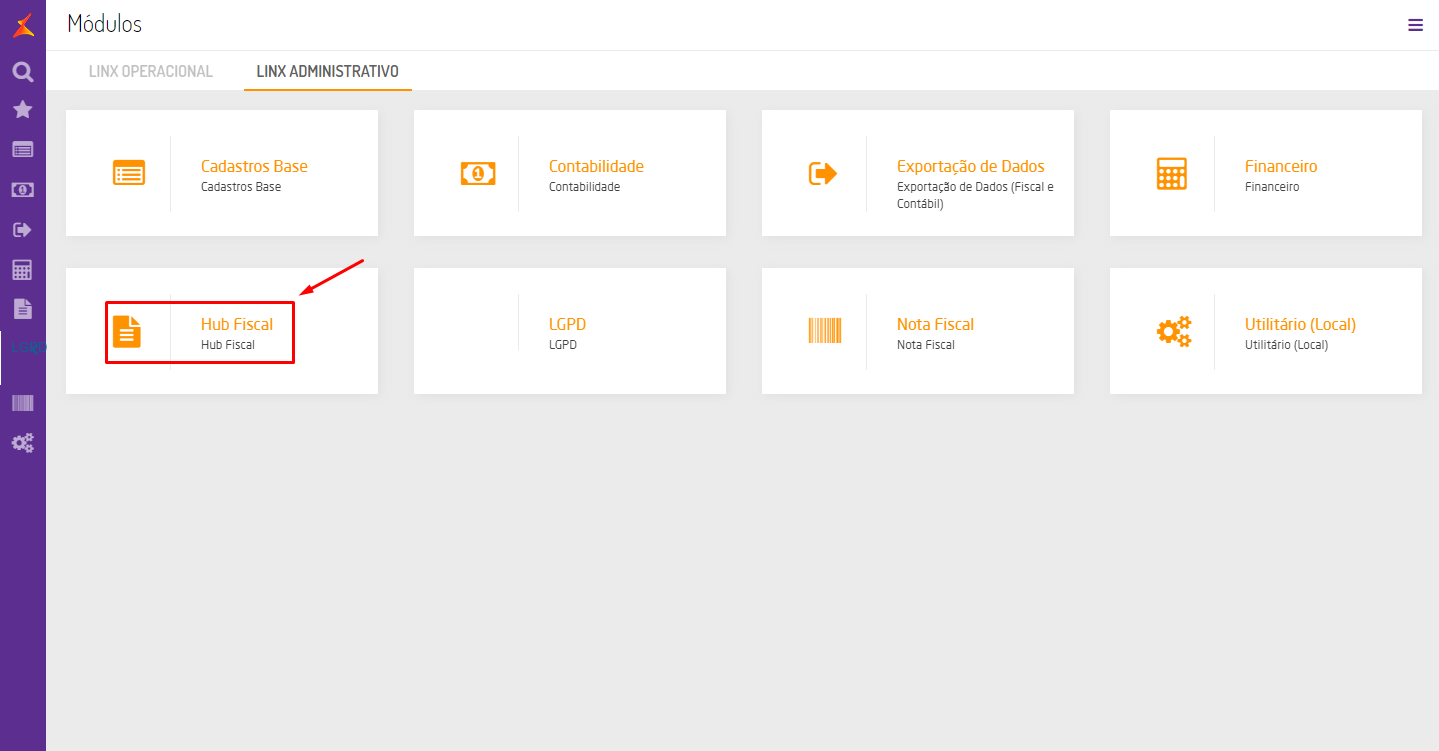Open the Contabilidade module title link
This screenshot has width=1439, height=751.
[x=596, y=166]
